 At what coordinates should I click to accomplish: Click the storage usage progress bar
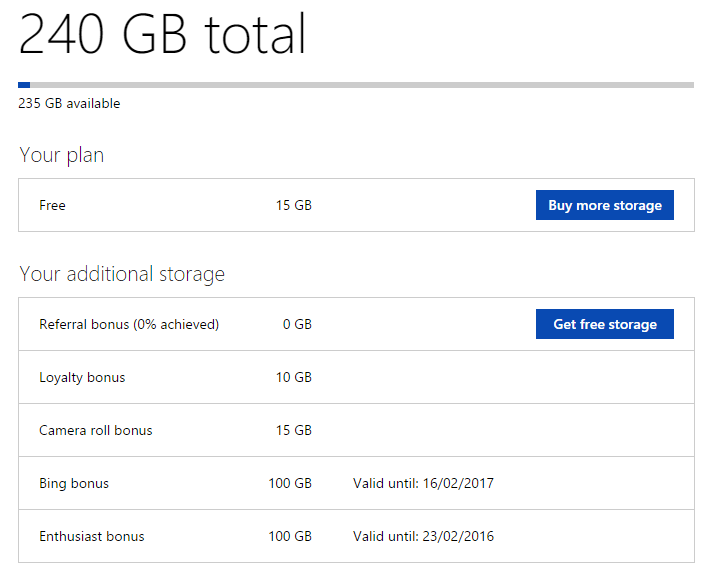[355, 85]
